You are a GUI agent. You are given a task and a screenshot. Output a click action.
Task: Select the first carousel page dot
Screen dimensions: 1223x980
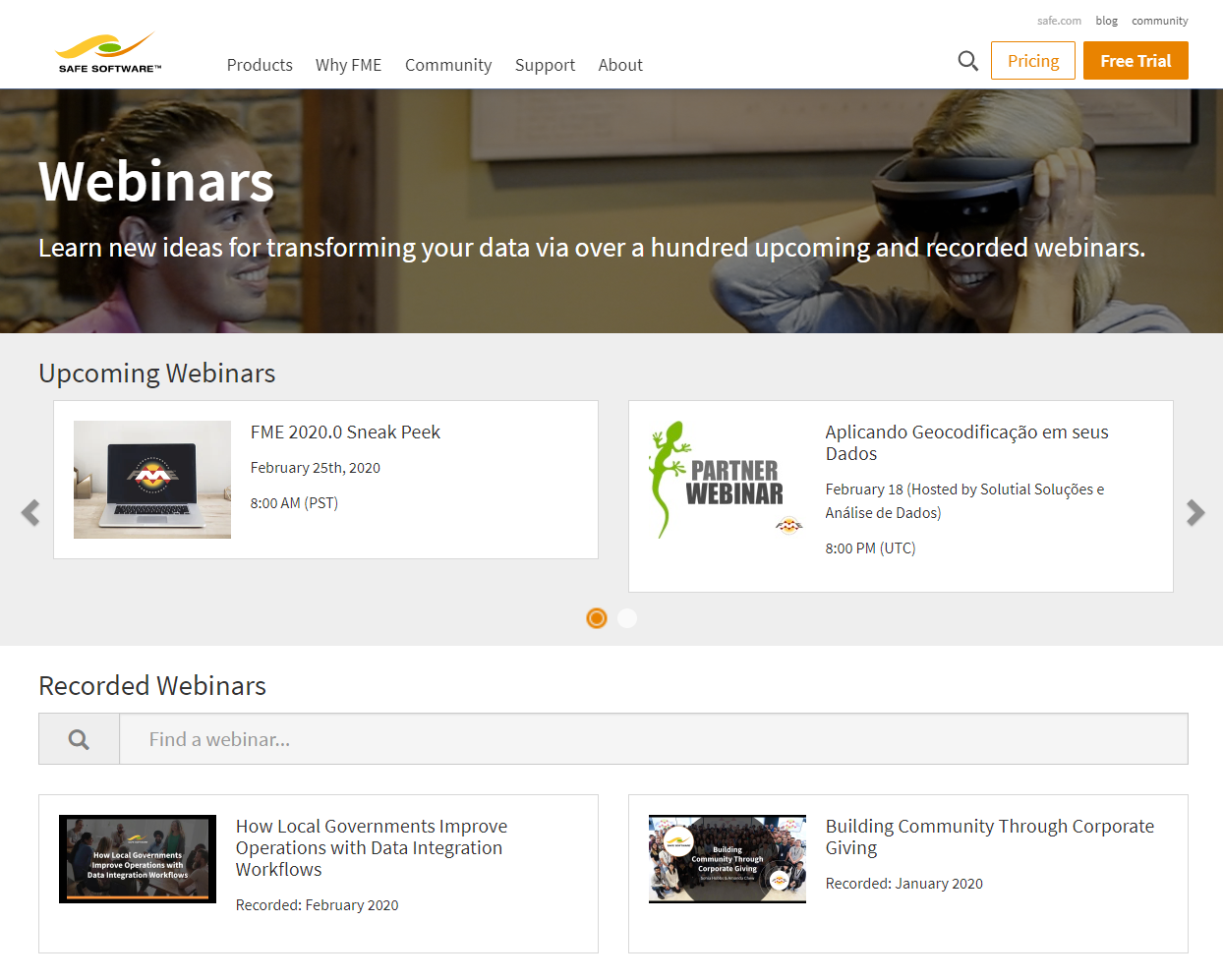point(597,618)
